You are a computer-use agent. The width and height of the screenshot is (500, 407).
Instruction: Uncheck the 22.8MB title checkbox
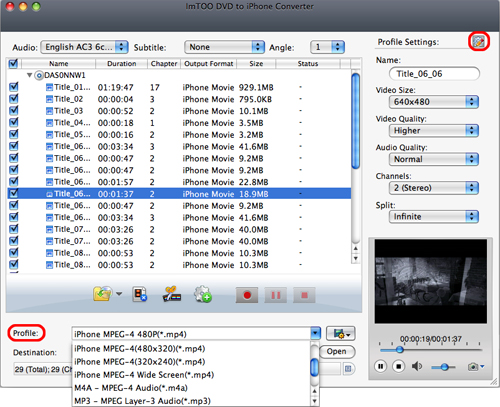pyautogui.click(x=14, y=182)
